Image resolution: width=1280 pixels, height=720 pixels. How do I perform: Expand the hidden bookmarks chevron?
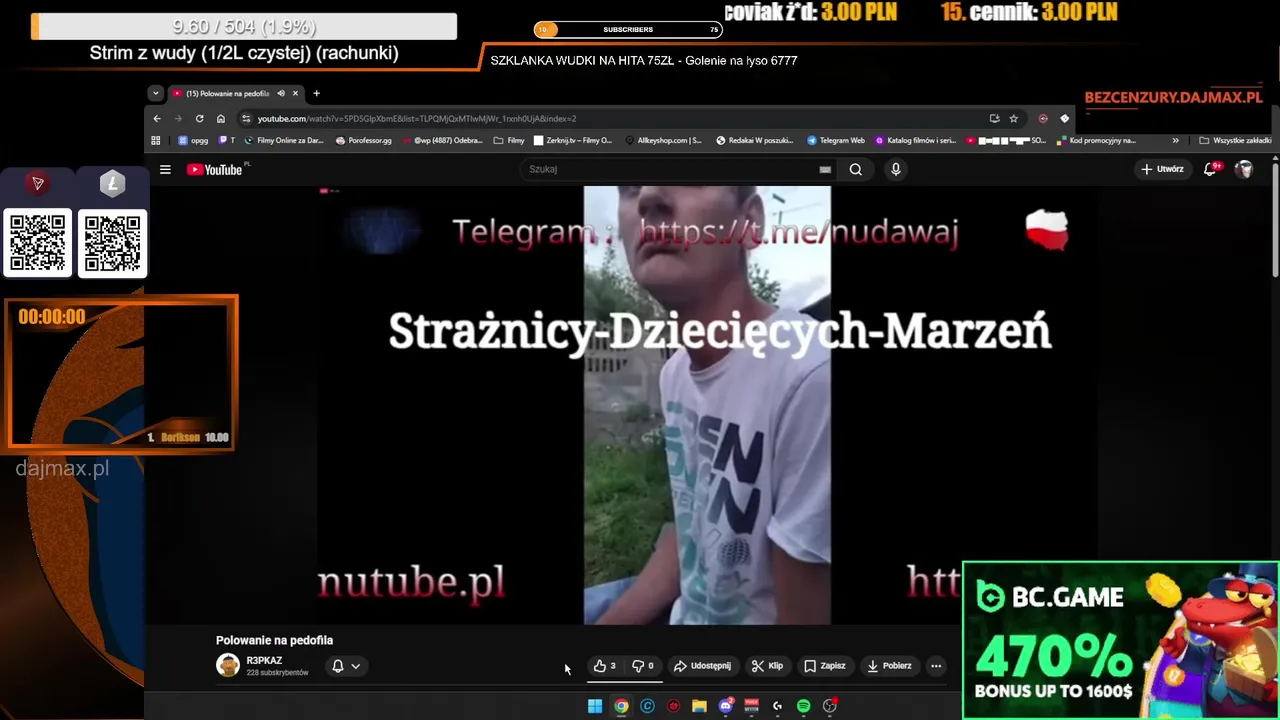coord(1175,141)
